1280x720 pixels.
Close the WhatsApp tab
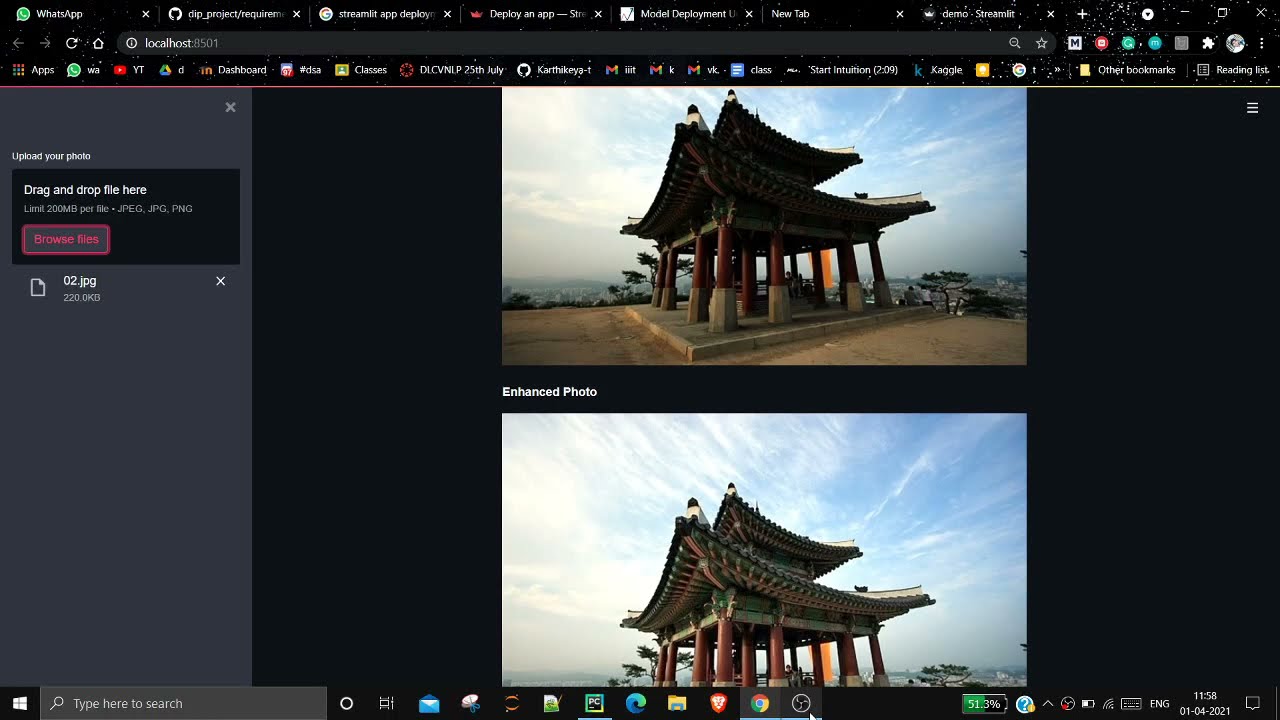tap(146, 14)
